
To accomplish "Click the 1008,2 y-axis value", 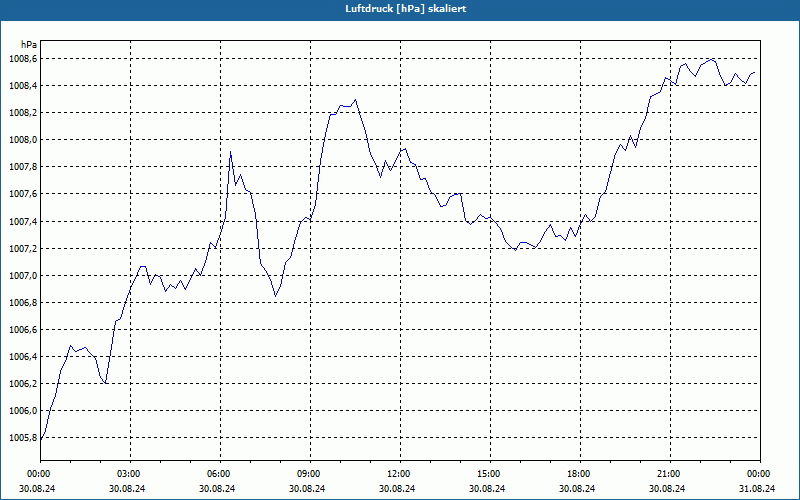I will pyautogui.click(x=23, y=113).
